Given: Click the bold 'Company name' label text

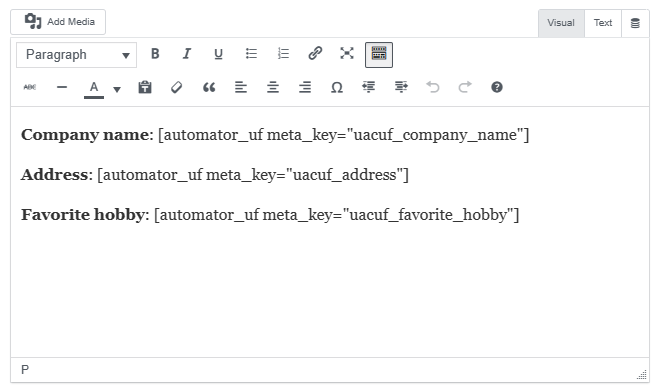Looking at the screenshot, I should (85, 135).
